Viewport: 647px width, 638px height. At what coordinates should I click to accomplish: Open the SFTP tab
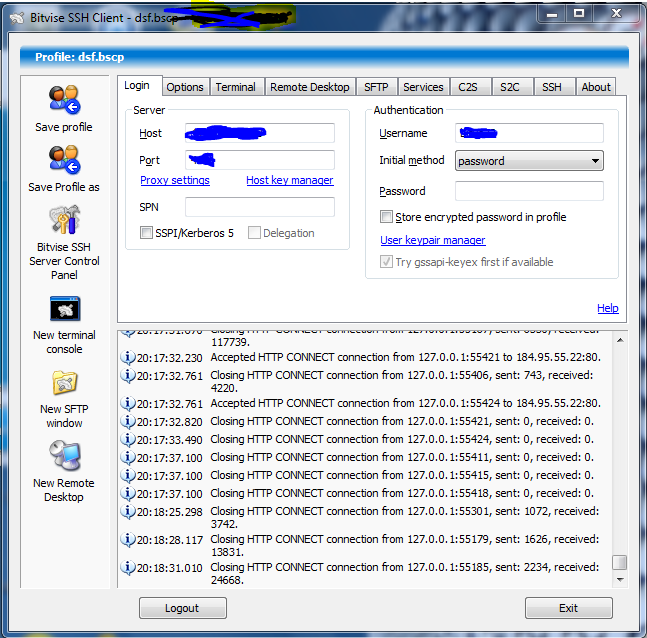pos(376,87)
